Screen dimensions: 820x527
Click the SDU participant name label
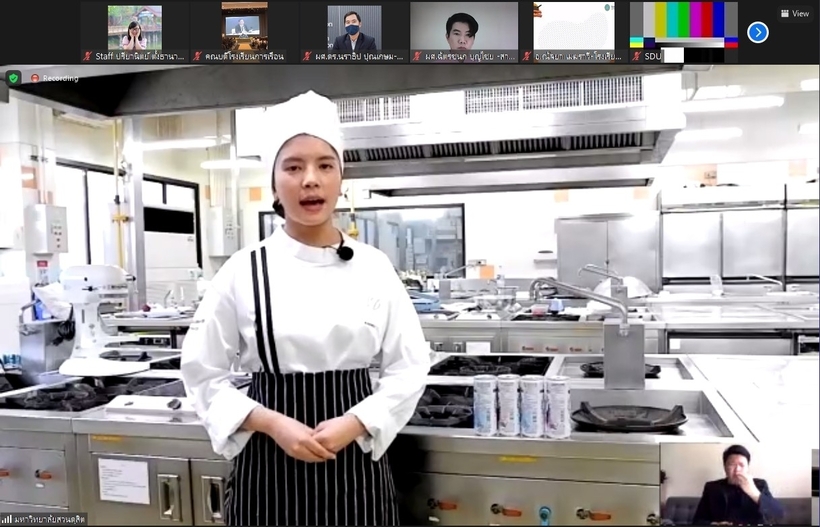[x=653, y=57]
